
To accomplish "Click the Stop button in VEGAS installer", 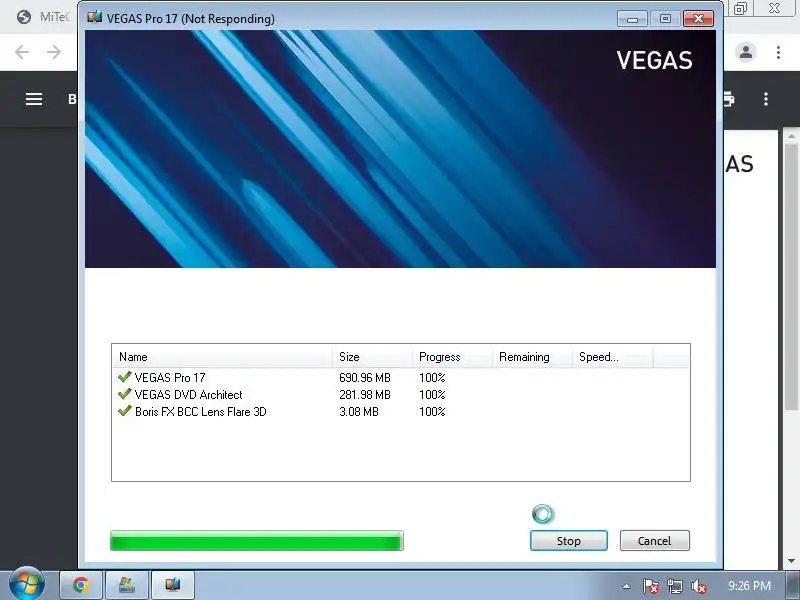I will (x=568, y=541).
